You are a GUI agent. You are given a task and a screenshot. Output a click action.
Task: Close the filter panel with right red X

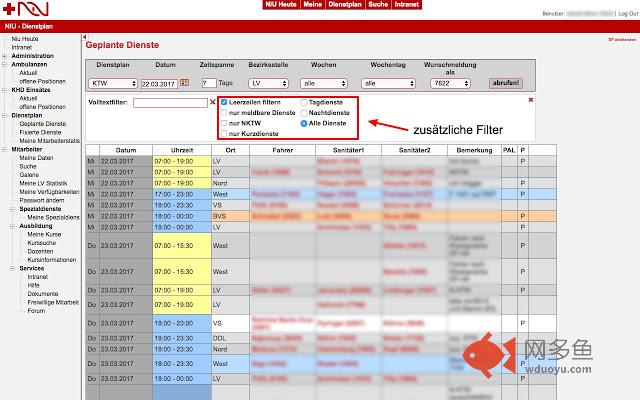point(531,100)
